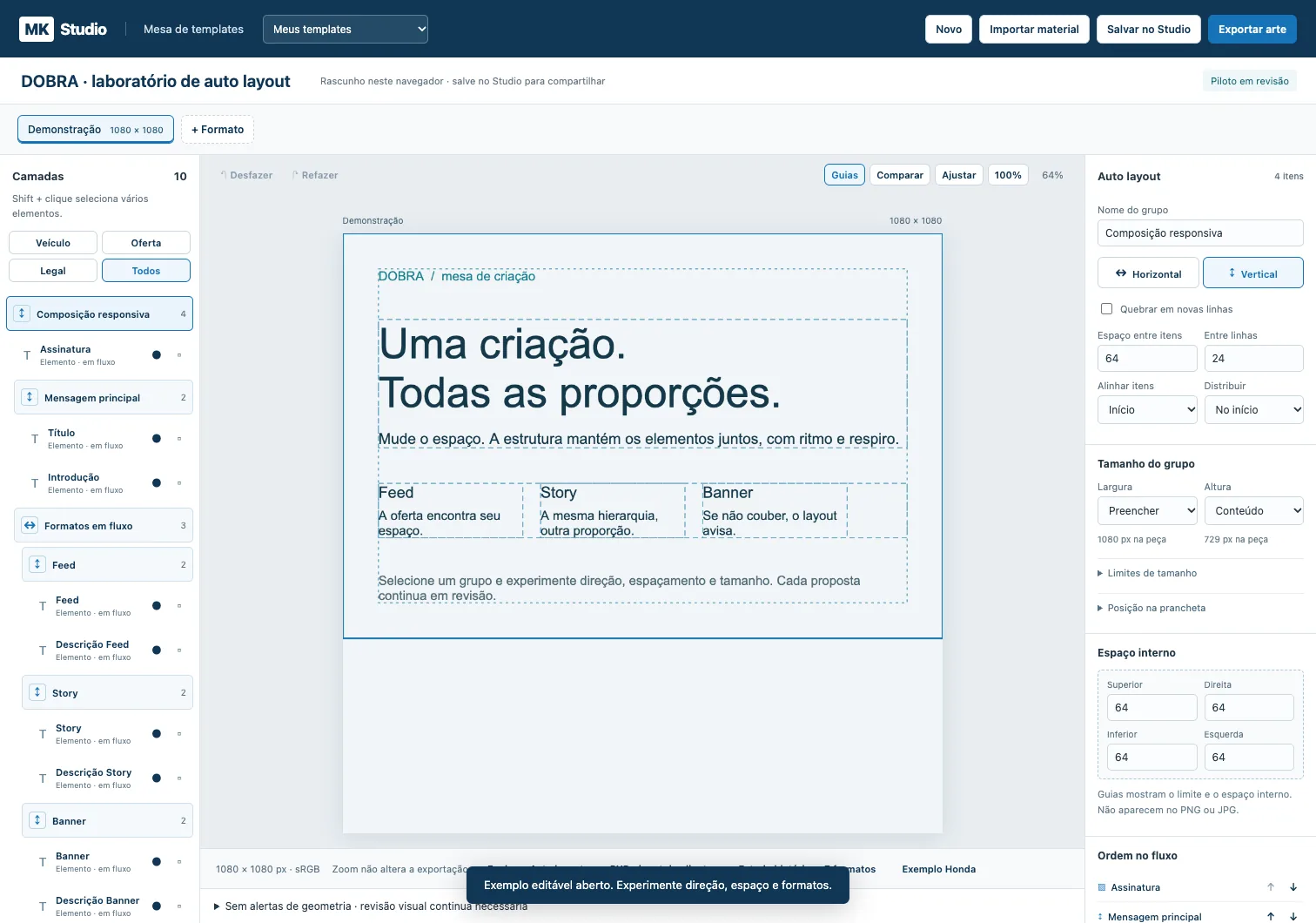Click the small square icon on Título layer

coord(179,438)
